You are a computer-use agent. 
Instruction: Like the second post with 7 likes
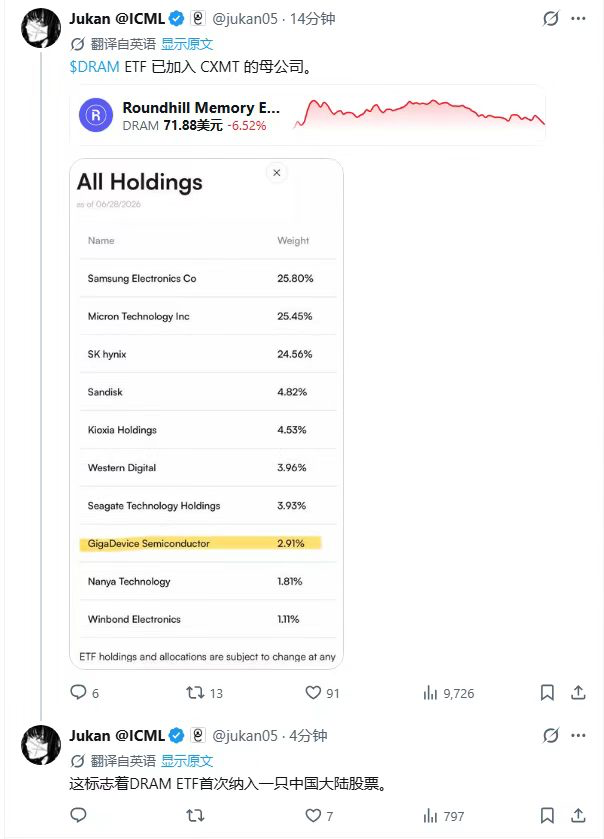[x=319, y=816]
